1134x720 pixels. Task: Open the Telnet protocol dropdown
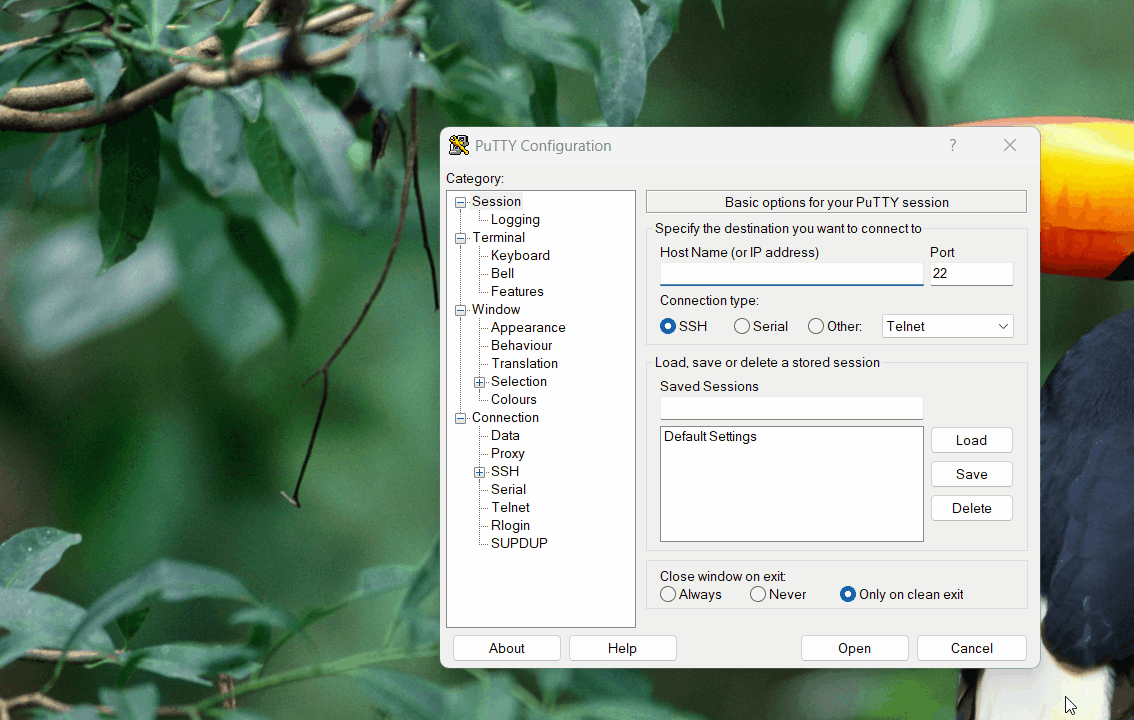tap(947, 326)
